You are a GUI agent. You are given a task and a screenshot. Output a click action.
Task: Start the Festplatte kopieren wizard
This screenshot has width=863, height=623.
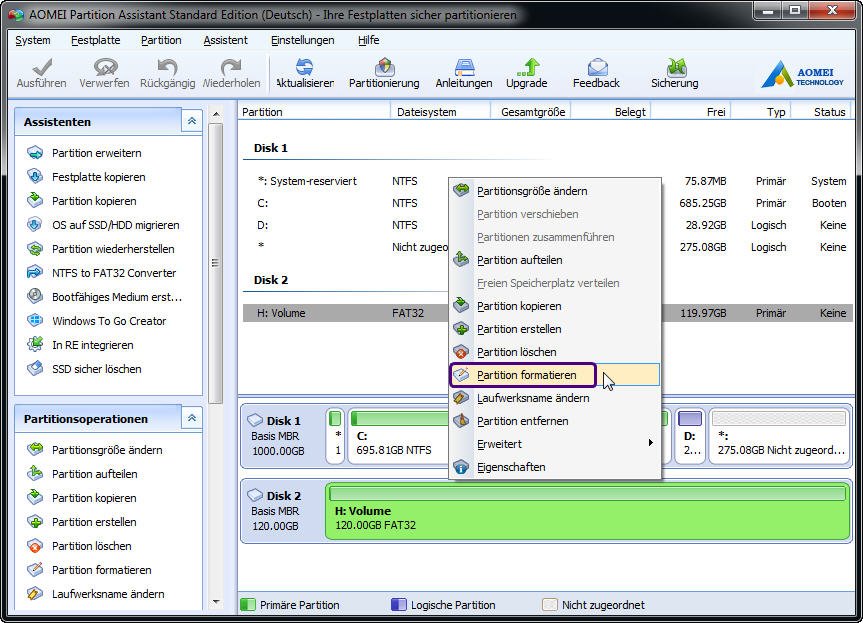[x=99, y=177]
